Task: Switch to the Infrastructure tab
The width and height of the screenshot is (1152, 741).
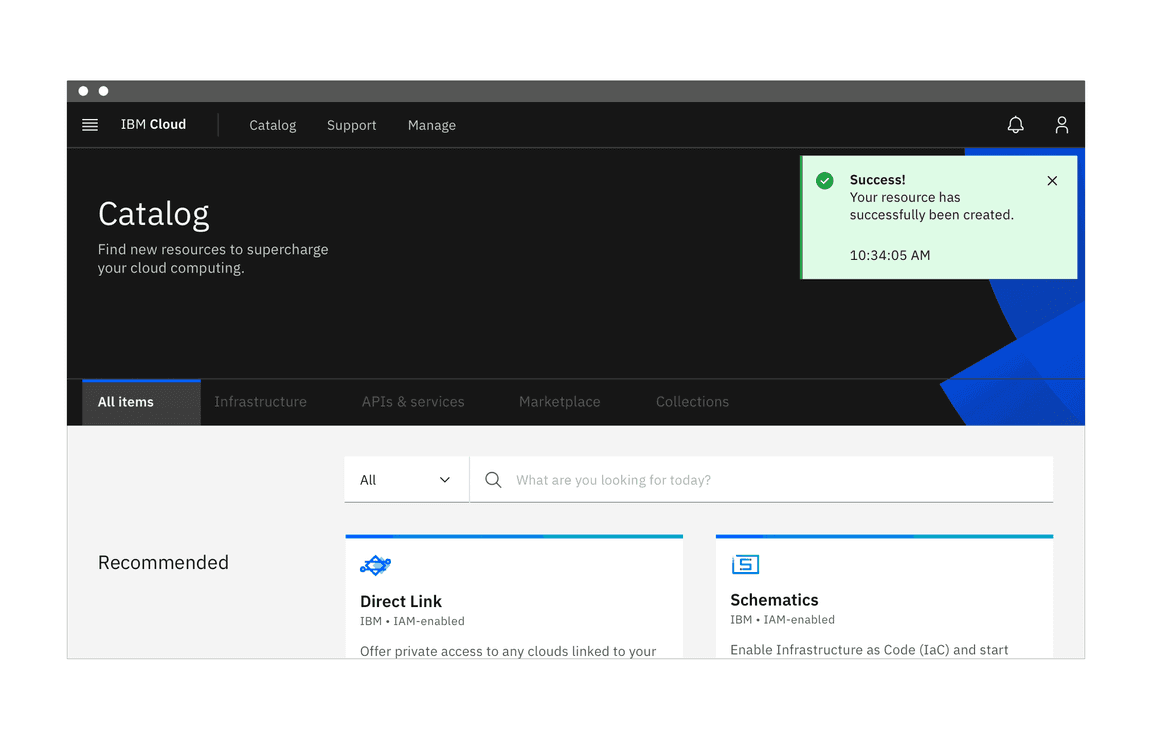Action: tap(260, 401)
